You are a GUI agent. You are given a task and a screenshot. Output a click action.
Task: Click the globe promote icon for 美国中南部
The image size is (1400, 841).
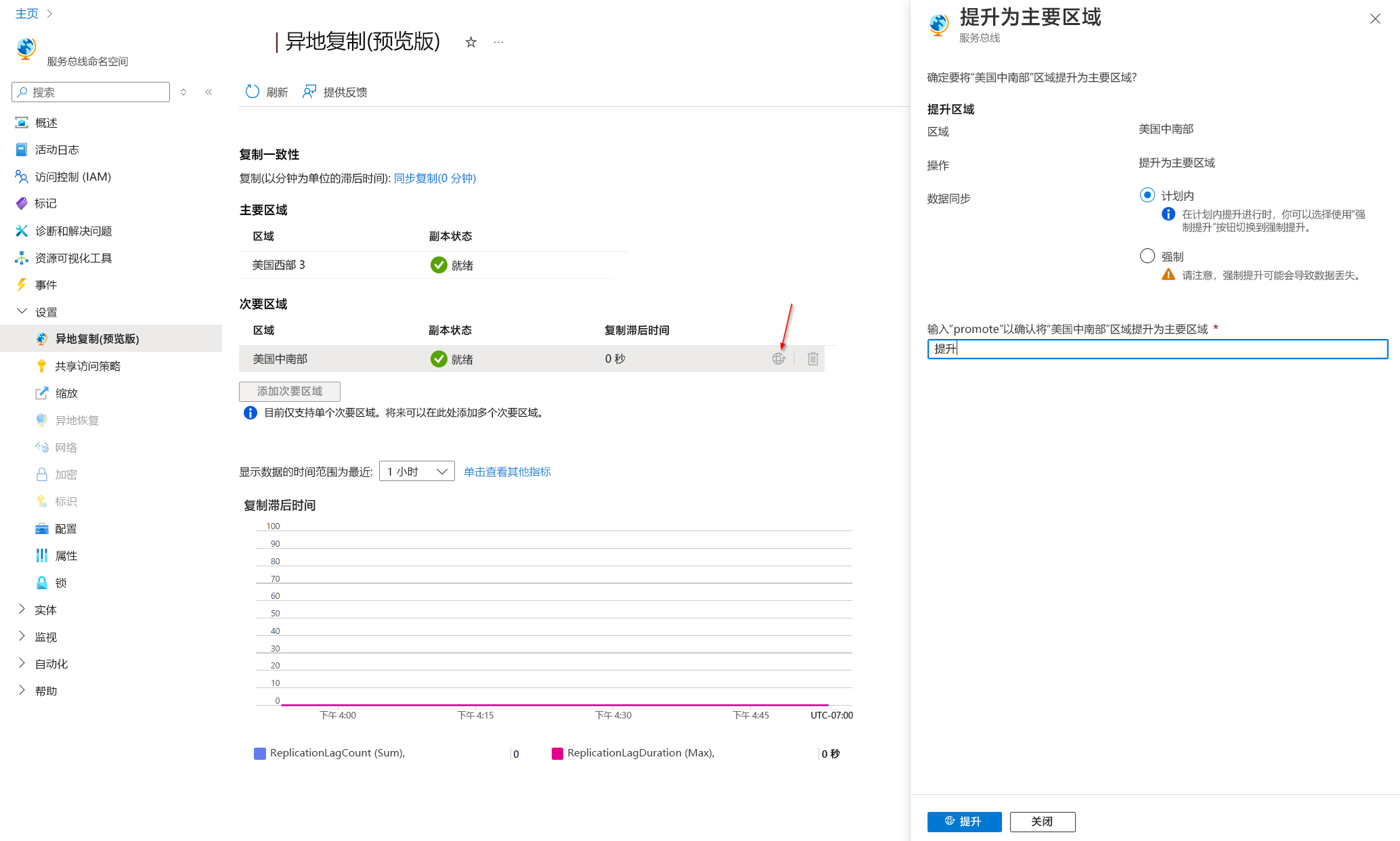[x=779, y=359]
